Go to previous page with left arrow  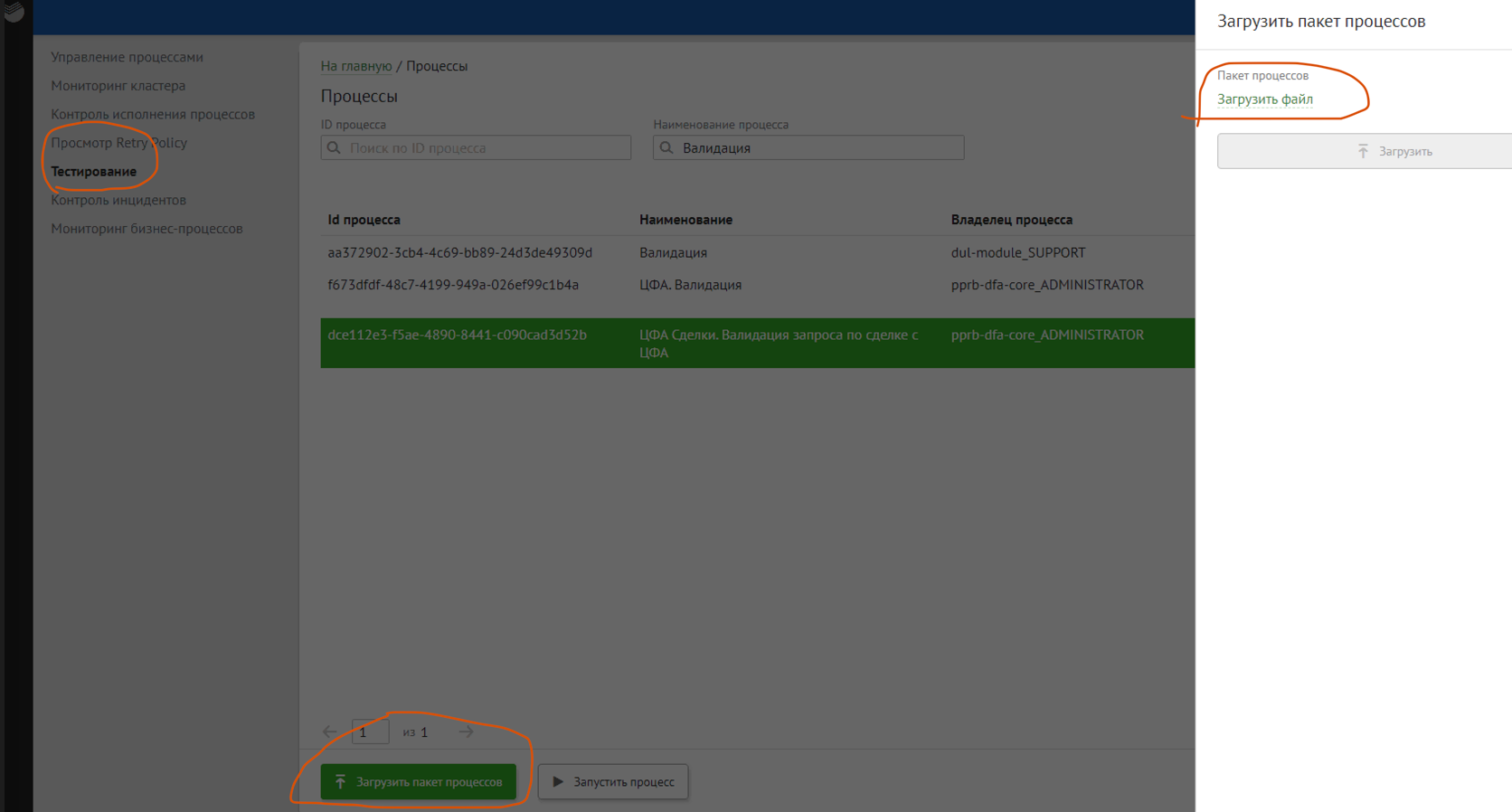330,732
